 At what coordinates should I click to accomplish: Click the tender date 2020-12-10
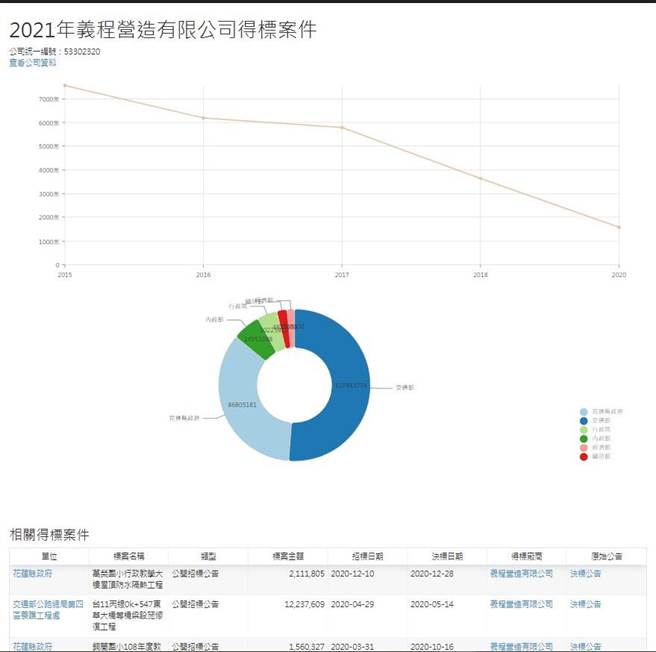(x=352, y=573)
